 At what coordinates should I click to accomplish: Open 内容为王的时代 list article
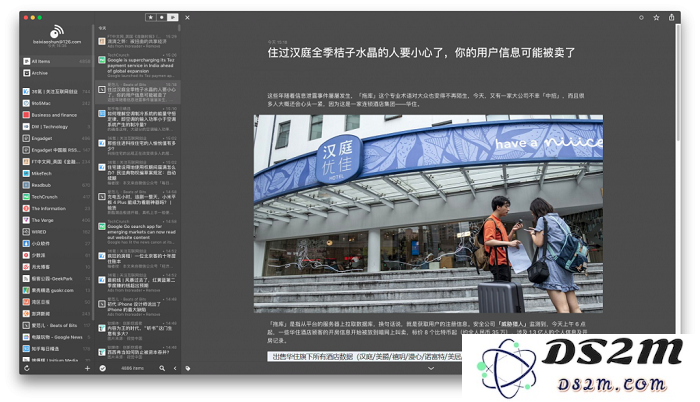(138, 331)
